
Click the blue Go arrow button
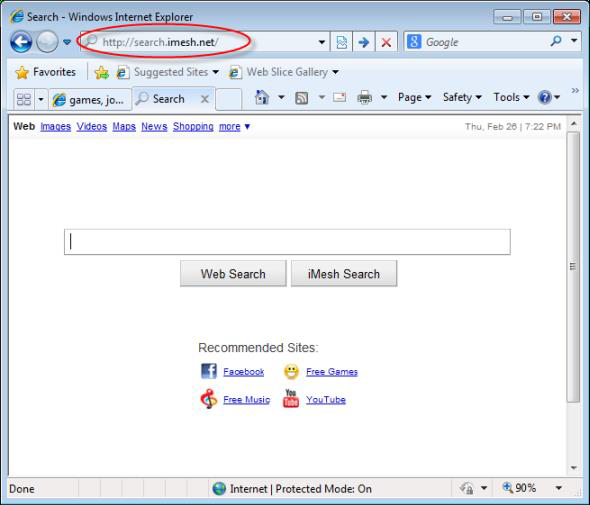point(363,42)
